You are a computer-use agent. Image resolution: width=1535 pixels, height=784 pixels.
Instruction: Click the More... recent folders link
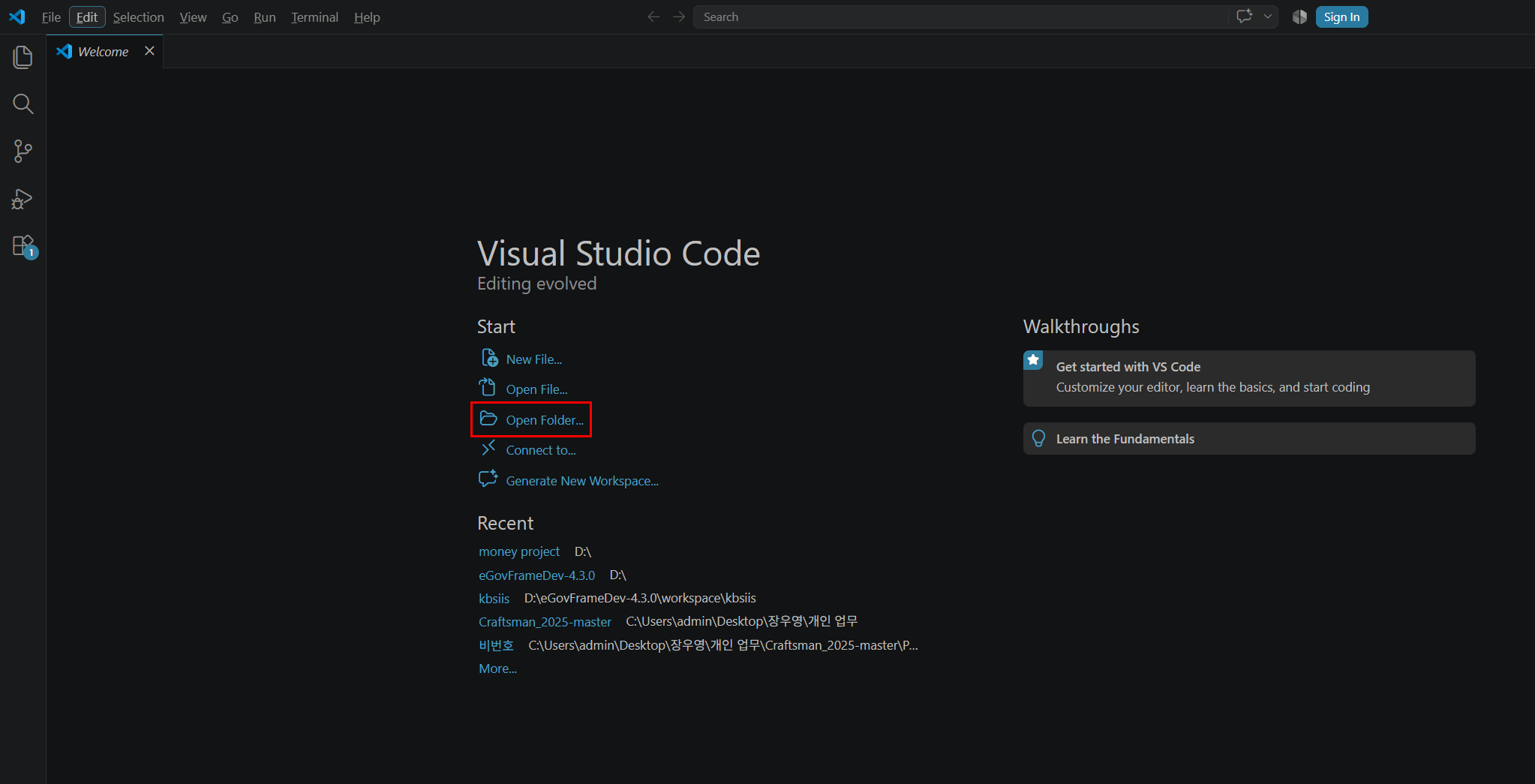coord(498,668)
